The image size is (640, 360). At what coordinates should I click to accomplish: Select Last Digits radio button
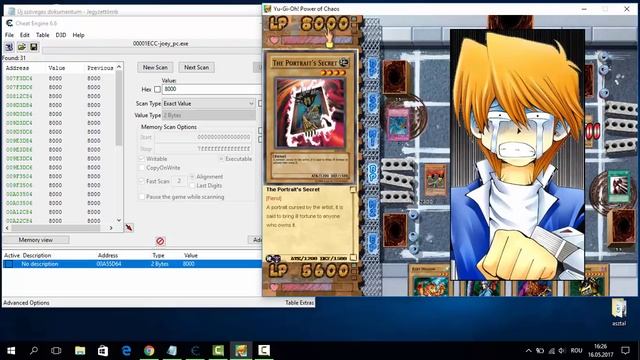(x=192, y=186)
